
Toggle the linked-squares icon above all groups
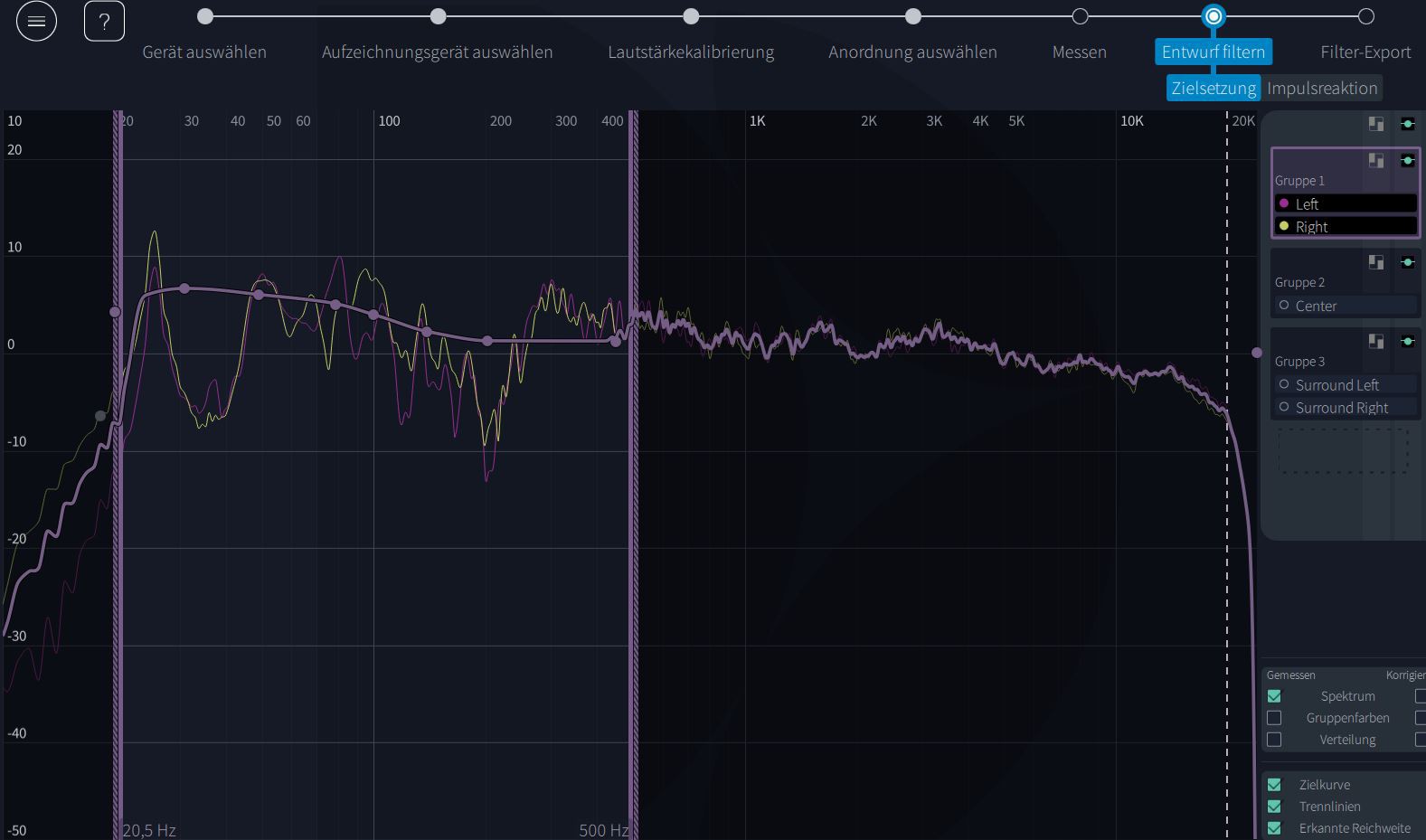tap(1376, 124)
